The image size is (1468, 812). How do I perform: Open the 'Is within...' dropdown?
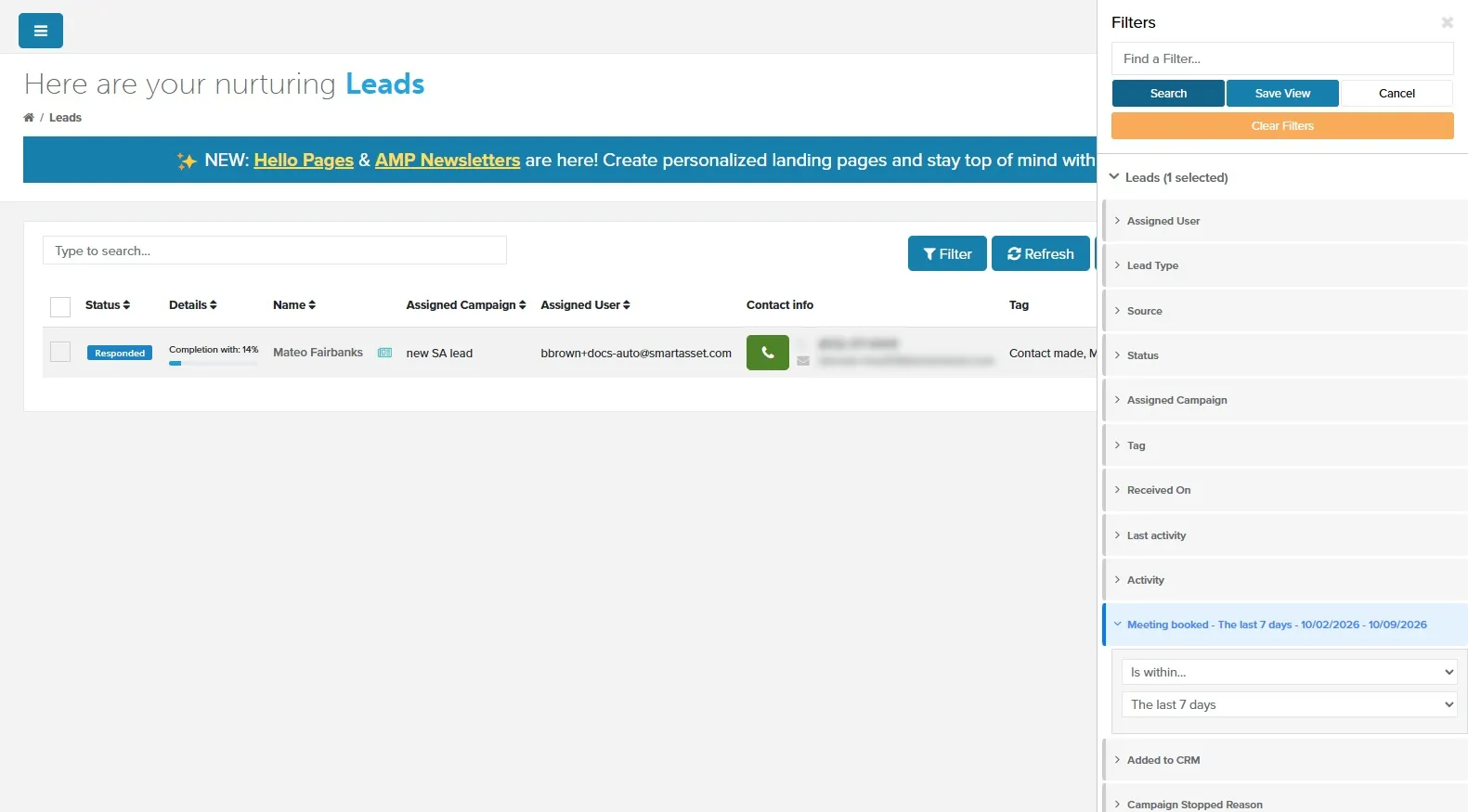pyautogui.click(x=1289, y=672)
